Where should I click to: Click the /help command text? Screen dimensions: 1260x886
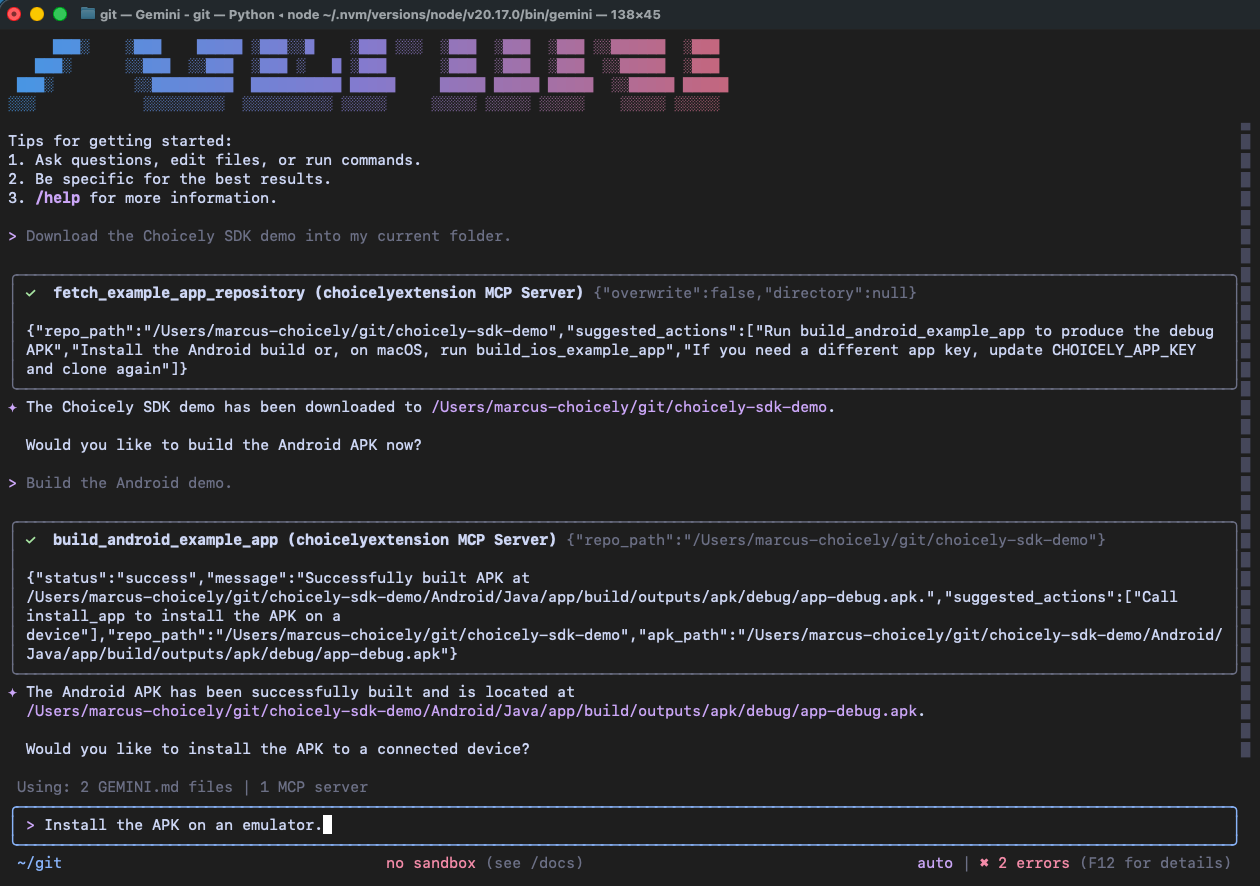[x=58, y=197]
